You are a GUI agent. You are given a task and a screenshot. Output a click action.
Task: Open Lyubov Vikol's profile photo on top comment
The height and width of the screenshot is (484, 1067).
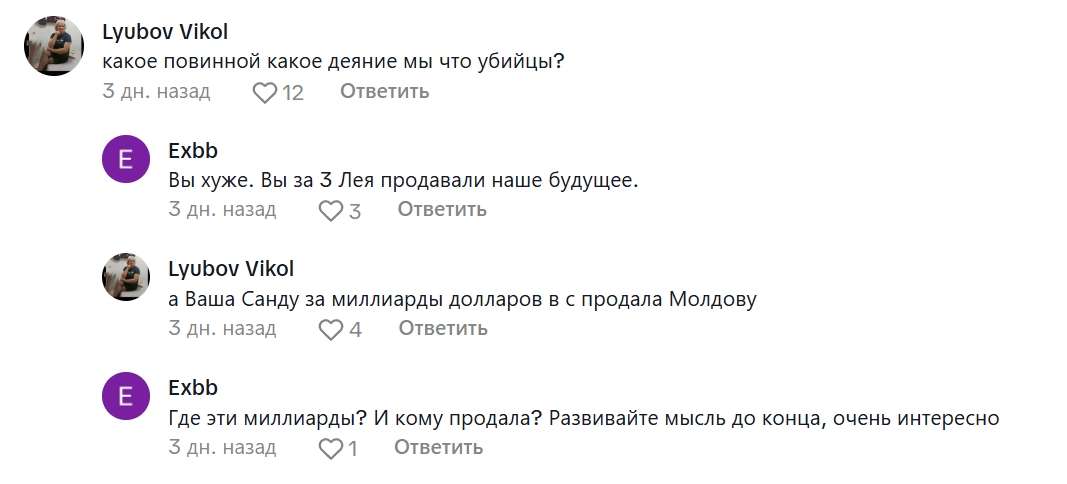pos(54,46)
